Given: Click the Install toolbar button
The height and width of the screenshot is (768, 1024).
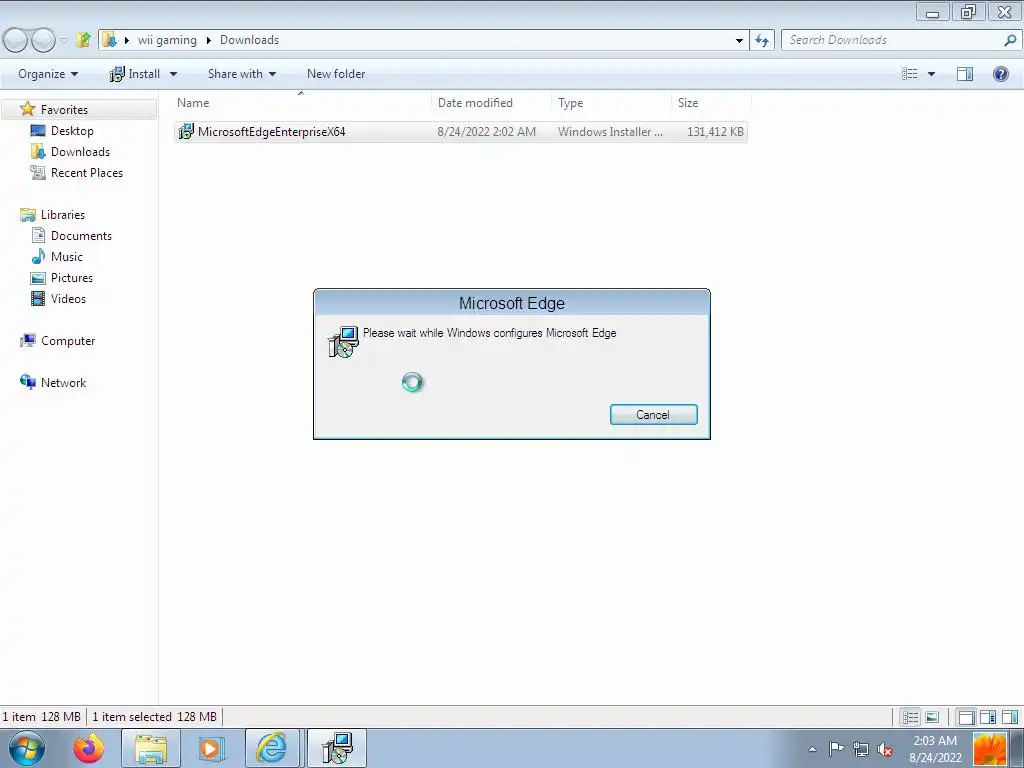Looking at the screenshot, I should point(135,74).
